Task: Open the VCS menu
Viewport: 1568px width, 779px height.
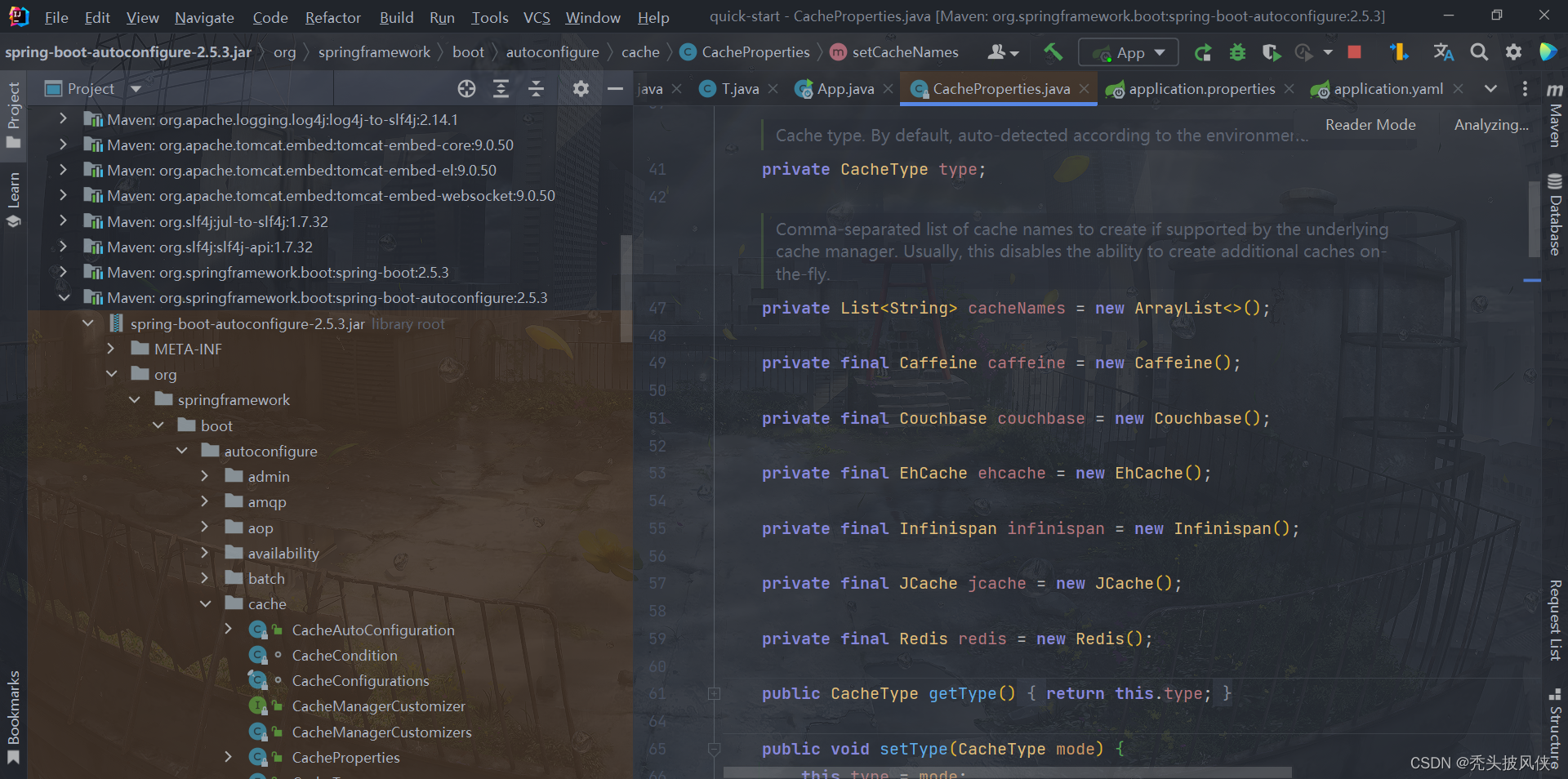Action: 536,17
